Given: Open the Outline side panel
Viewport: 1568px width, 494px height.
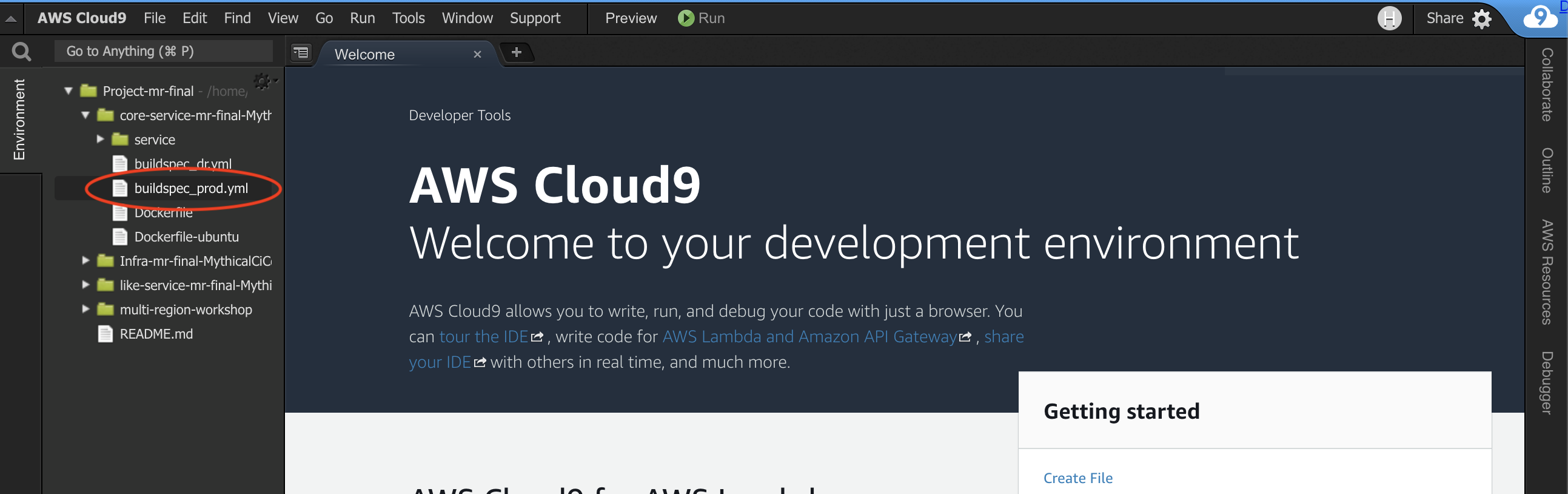Looking at the screenshot, I should pos(1546,171).
